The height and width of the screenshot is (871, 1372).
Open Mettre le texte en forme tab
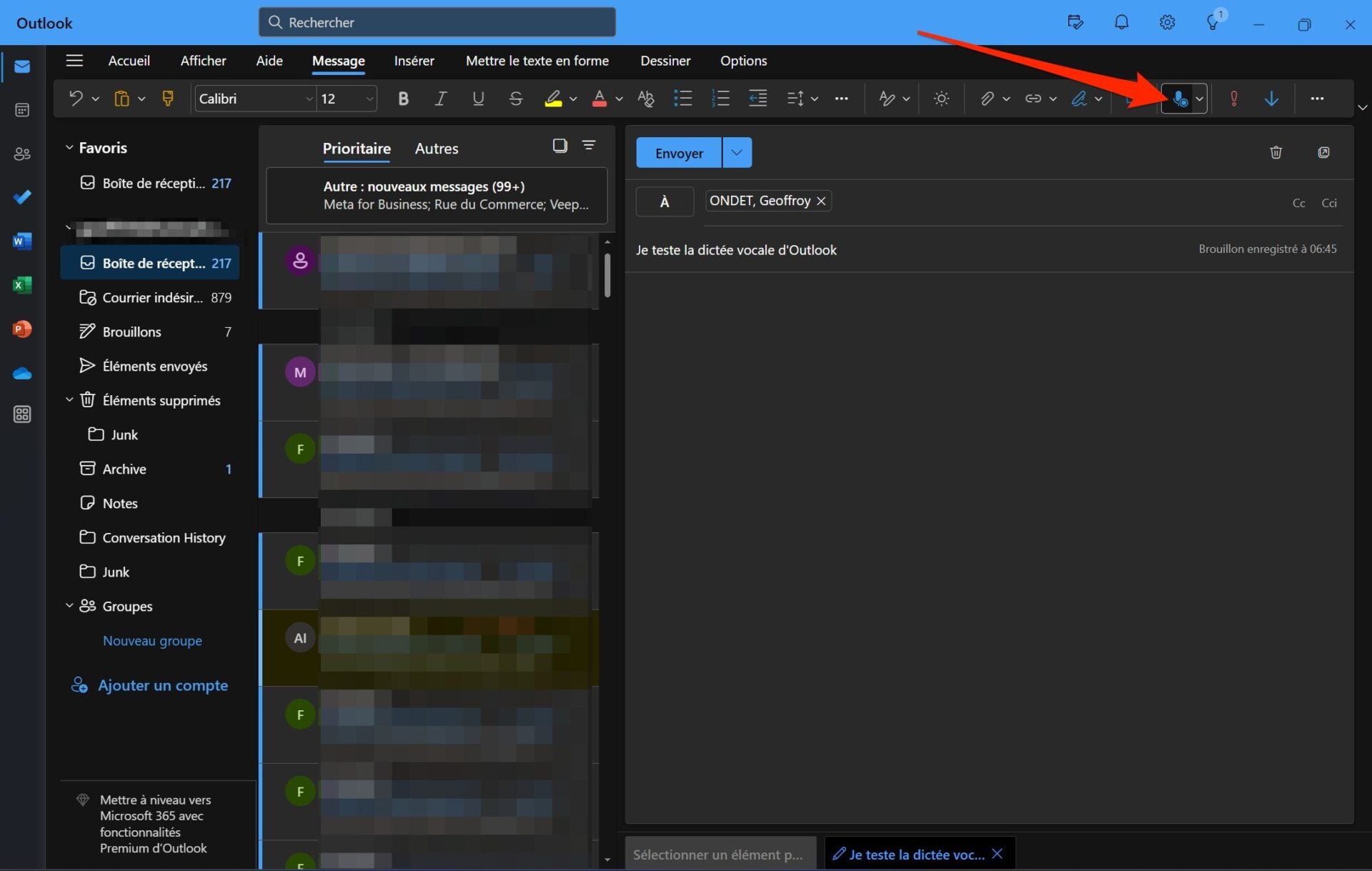(537, 61)
